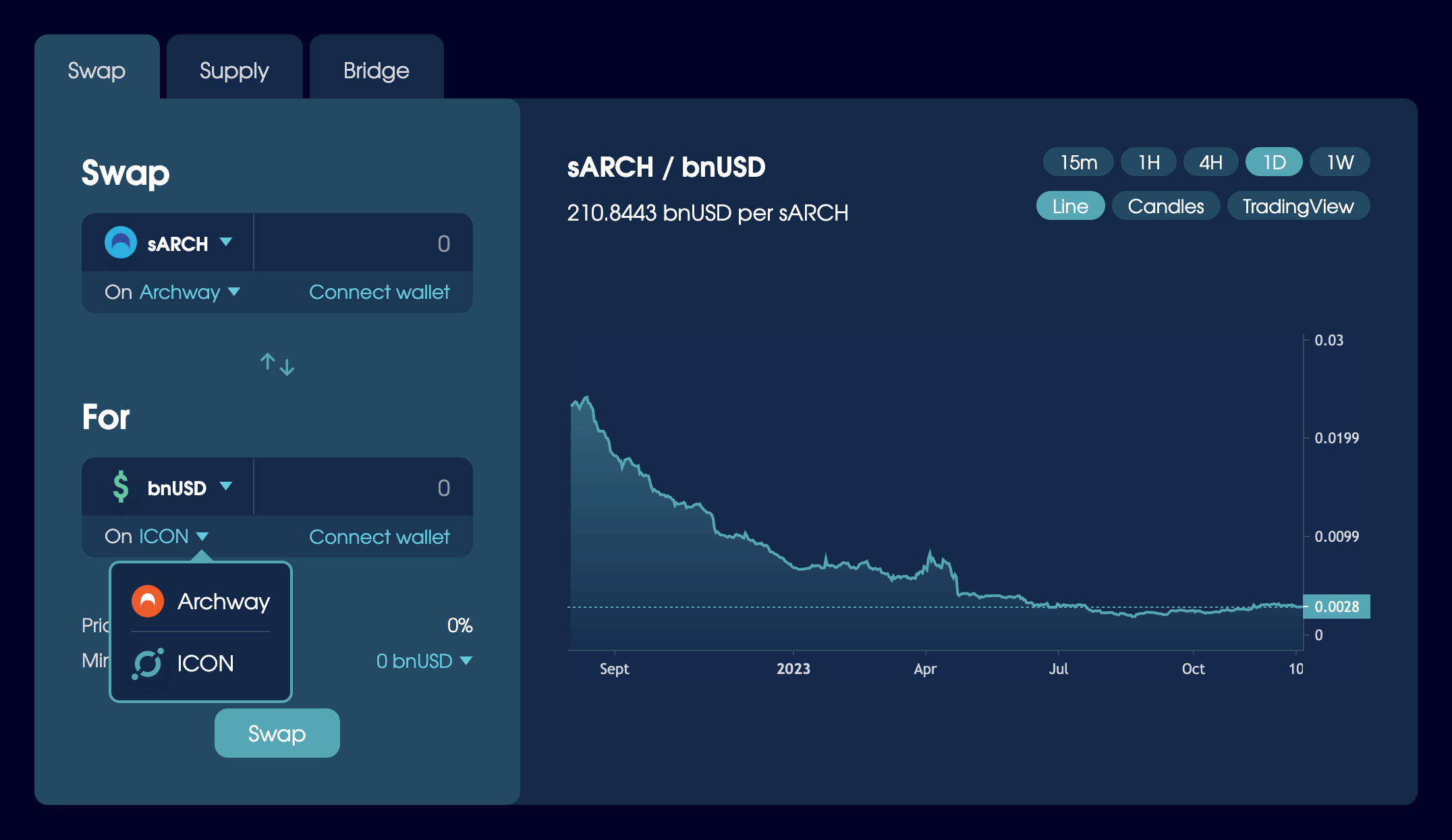Select the Archway network option

coord(200,600)
